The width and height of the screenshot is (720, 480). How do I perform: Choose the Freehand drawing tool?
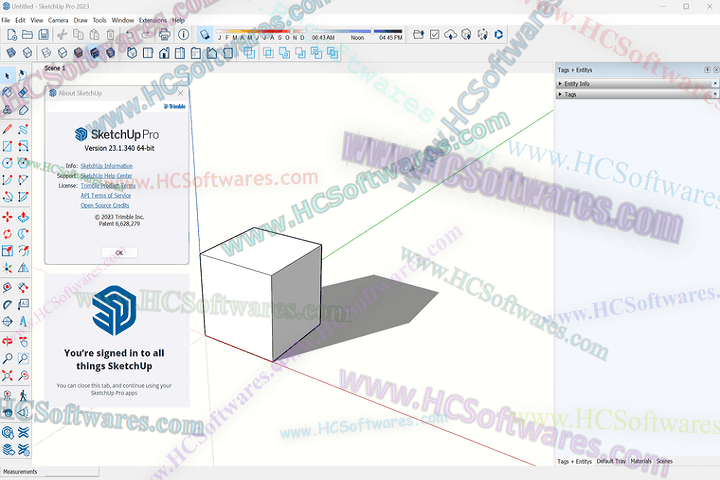pyautogui.click(x=23, y=129)
